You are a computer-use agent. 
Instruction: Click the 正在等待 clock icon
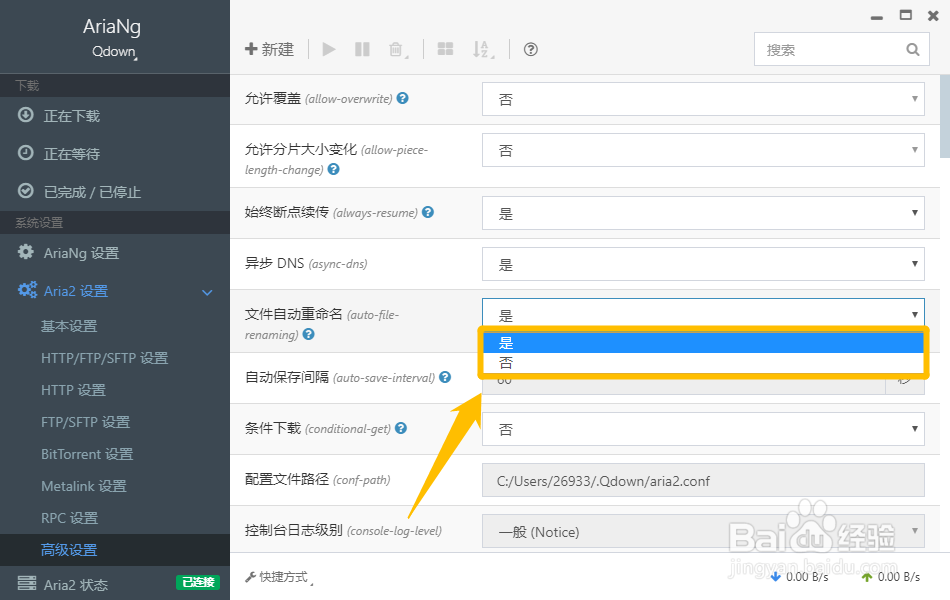(25, 153)
